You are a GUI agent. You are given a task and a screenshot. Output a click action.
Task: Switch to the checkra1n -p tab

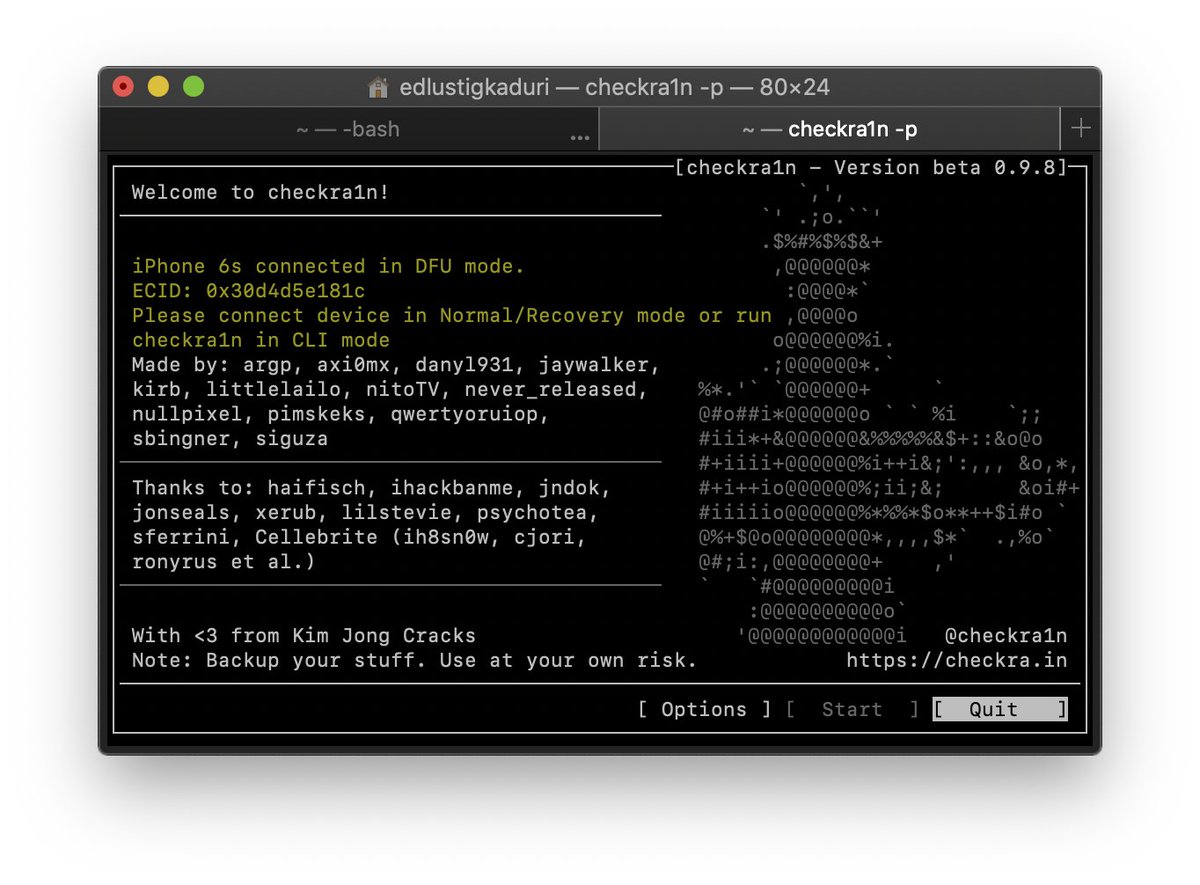829,129
